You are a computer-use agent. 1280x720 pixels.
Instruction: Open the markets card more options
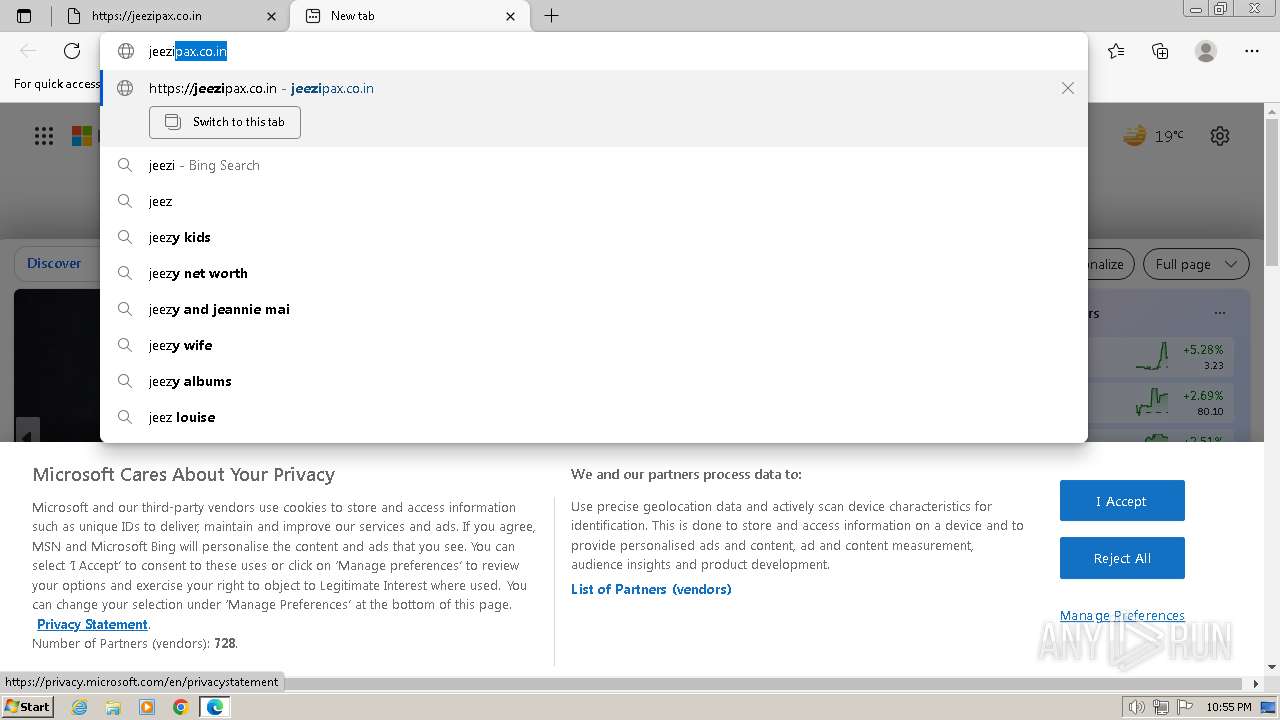[1219, 313]
